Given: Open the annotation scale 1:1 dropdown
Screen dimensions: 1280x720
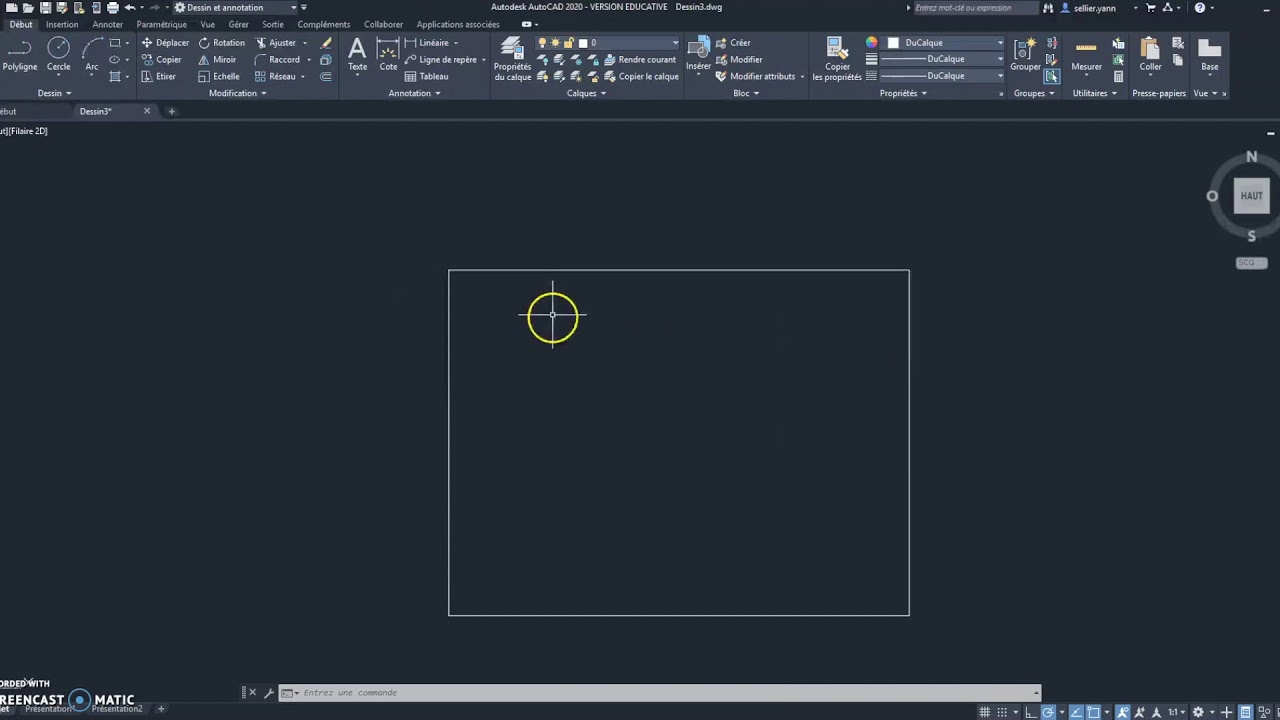Looking at the screenshot, I should click(x=1178, y=712).
